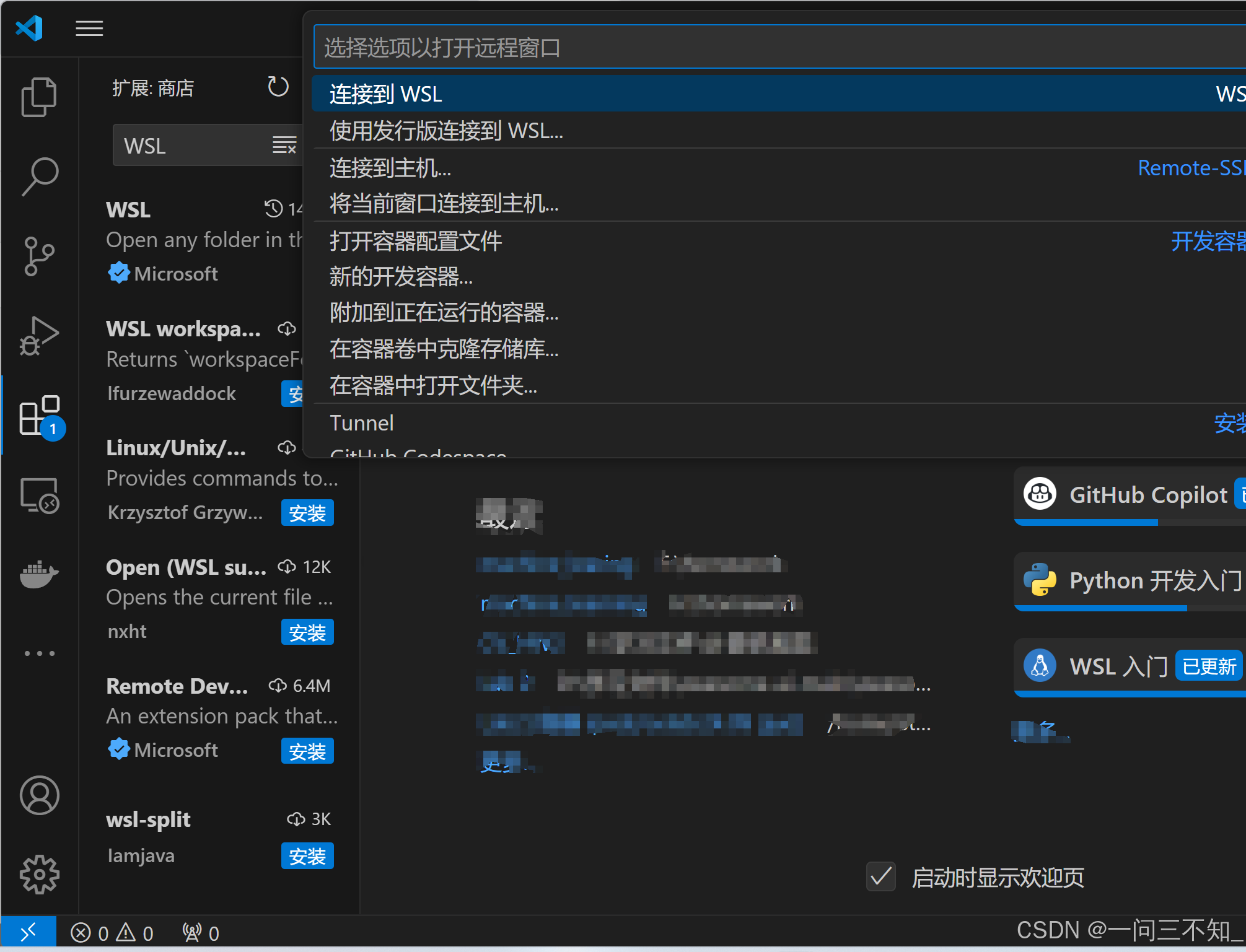Viewport: 1246px width, 952px height.
Task: Install the wsl-split extension
Action: [307, 856]
